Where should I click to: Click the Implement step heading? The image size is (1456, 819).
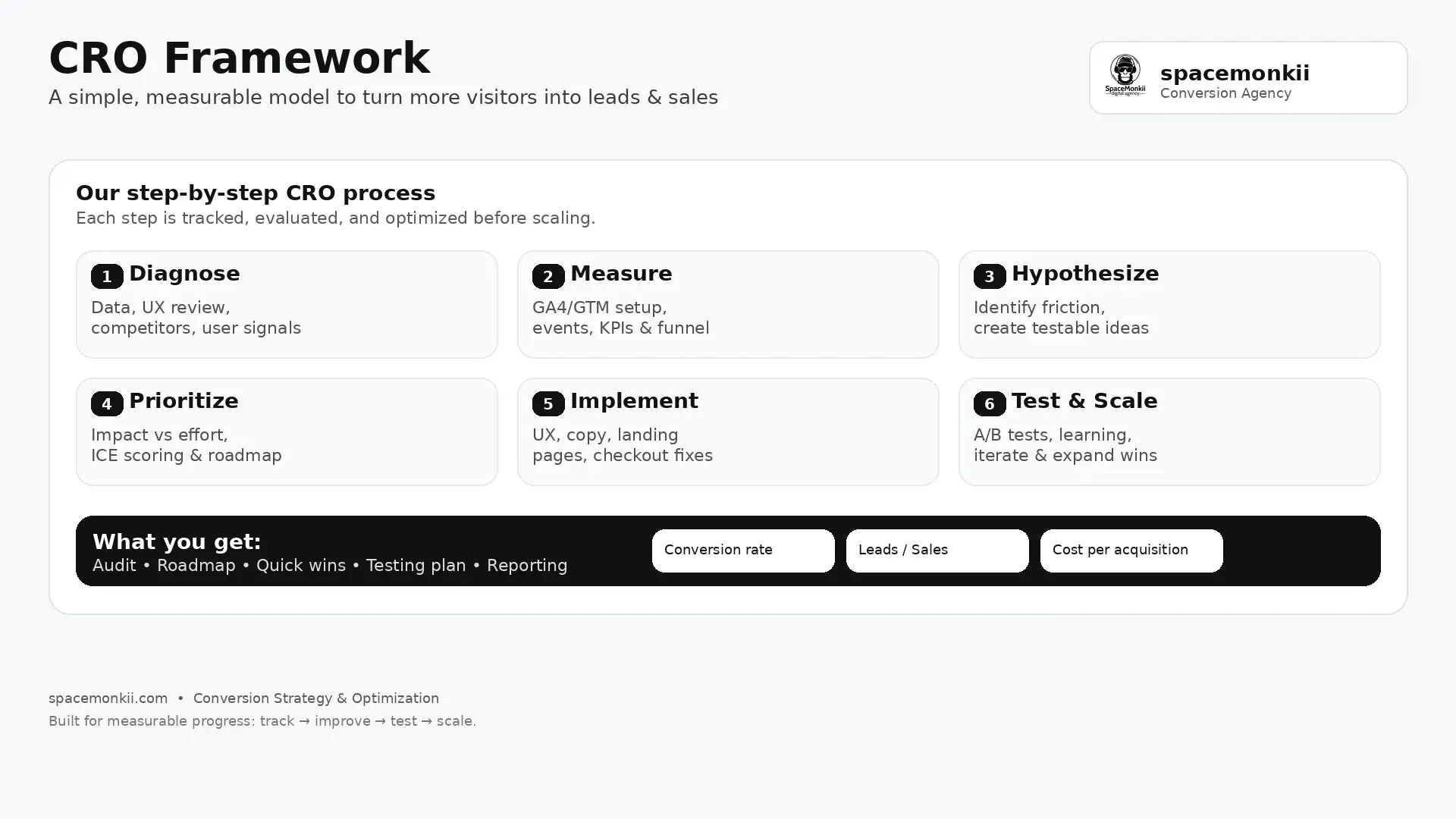point(634,401)
